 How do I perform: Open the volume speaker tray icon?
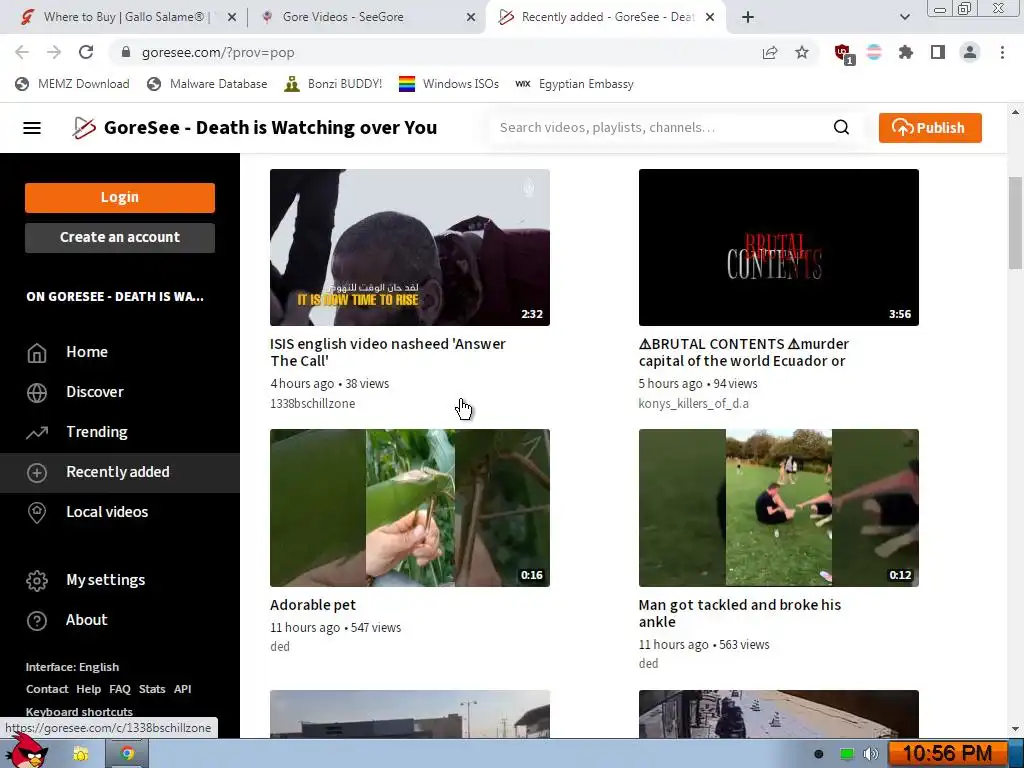[x=871, y=754]
